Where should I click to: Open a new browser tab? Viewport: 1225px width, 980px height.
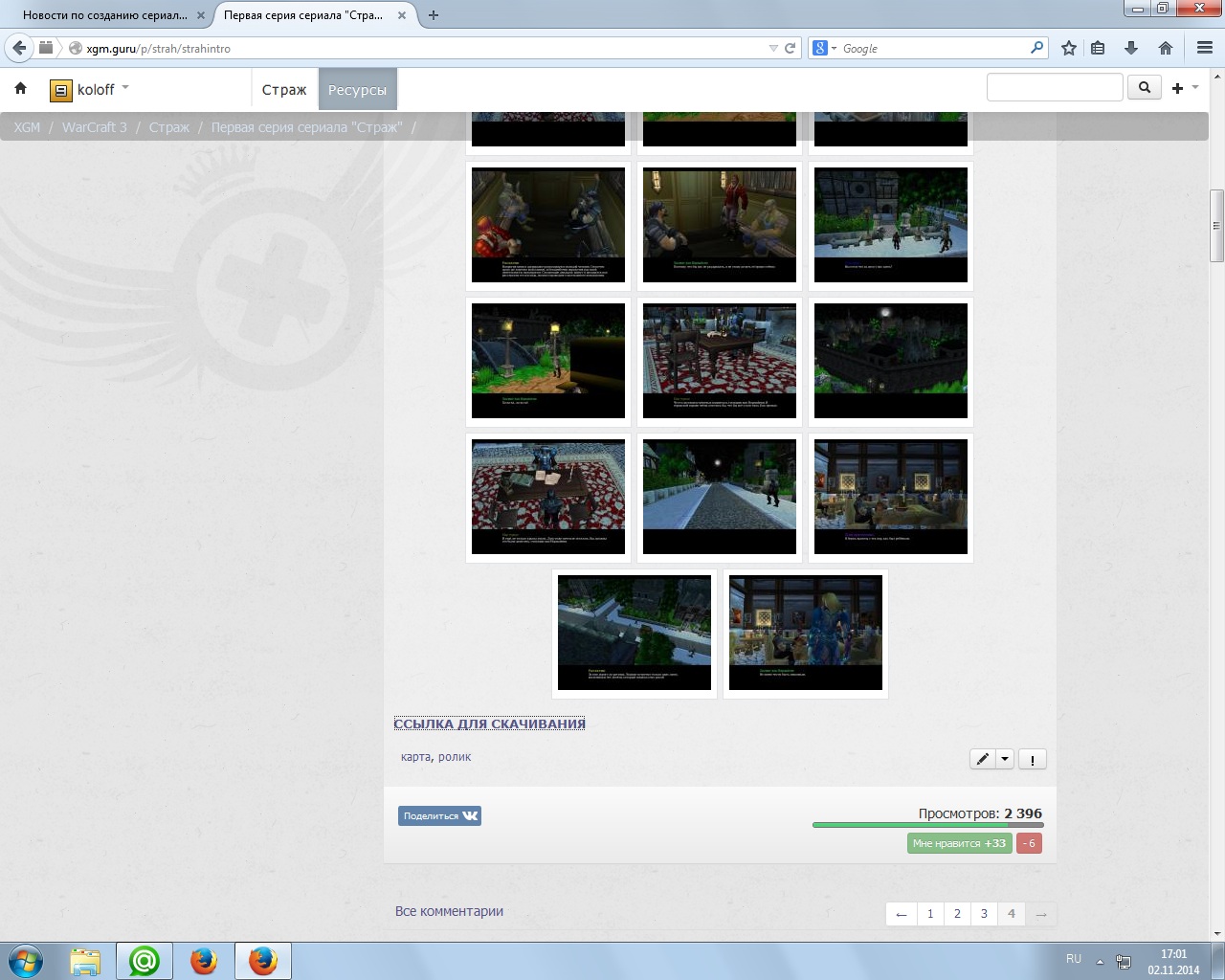pos(434,15)
